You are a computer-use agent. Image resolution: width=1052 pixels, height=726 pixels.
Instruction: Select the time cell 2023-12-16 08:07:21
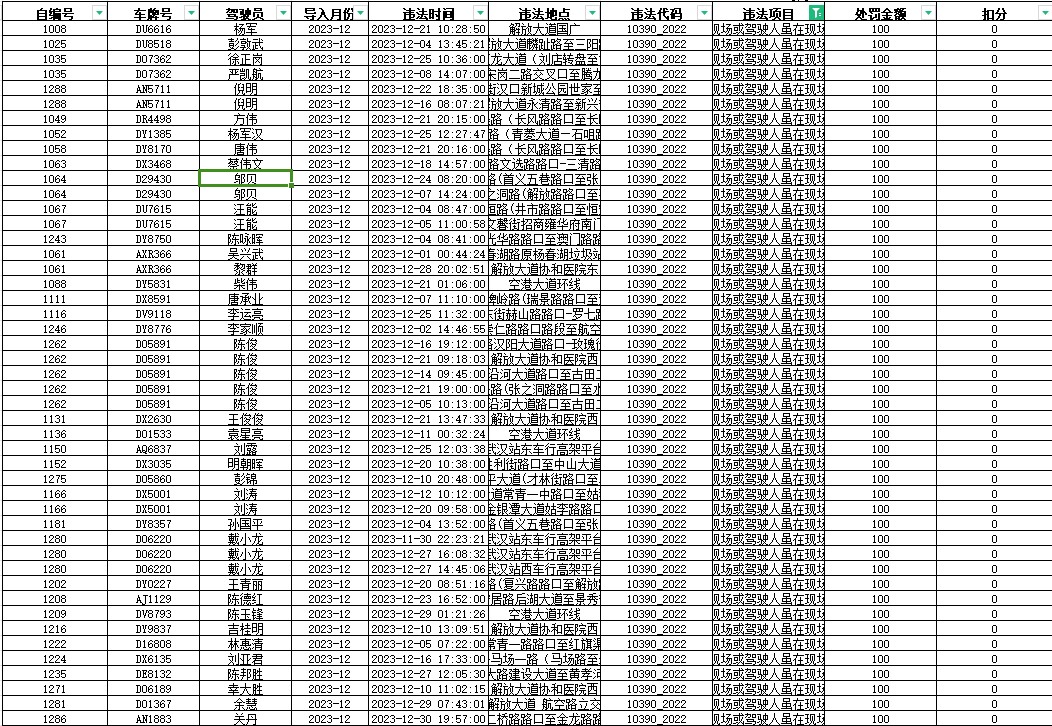pos(428,104)
